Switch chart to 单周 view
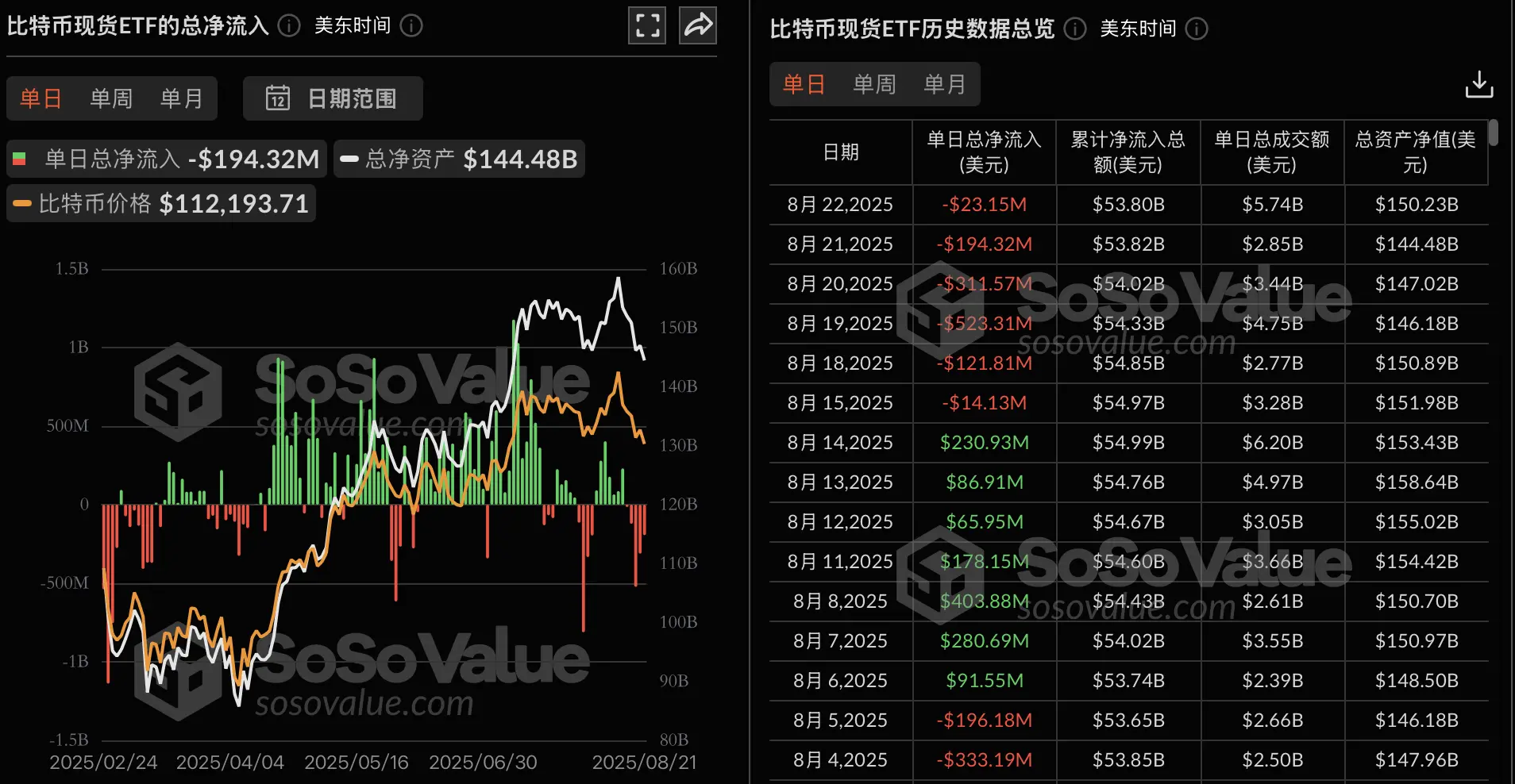Image resolution: width=1515 pixels, height=784 pixels. point(111,98)
